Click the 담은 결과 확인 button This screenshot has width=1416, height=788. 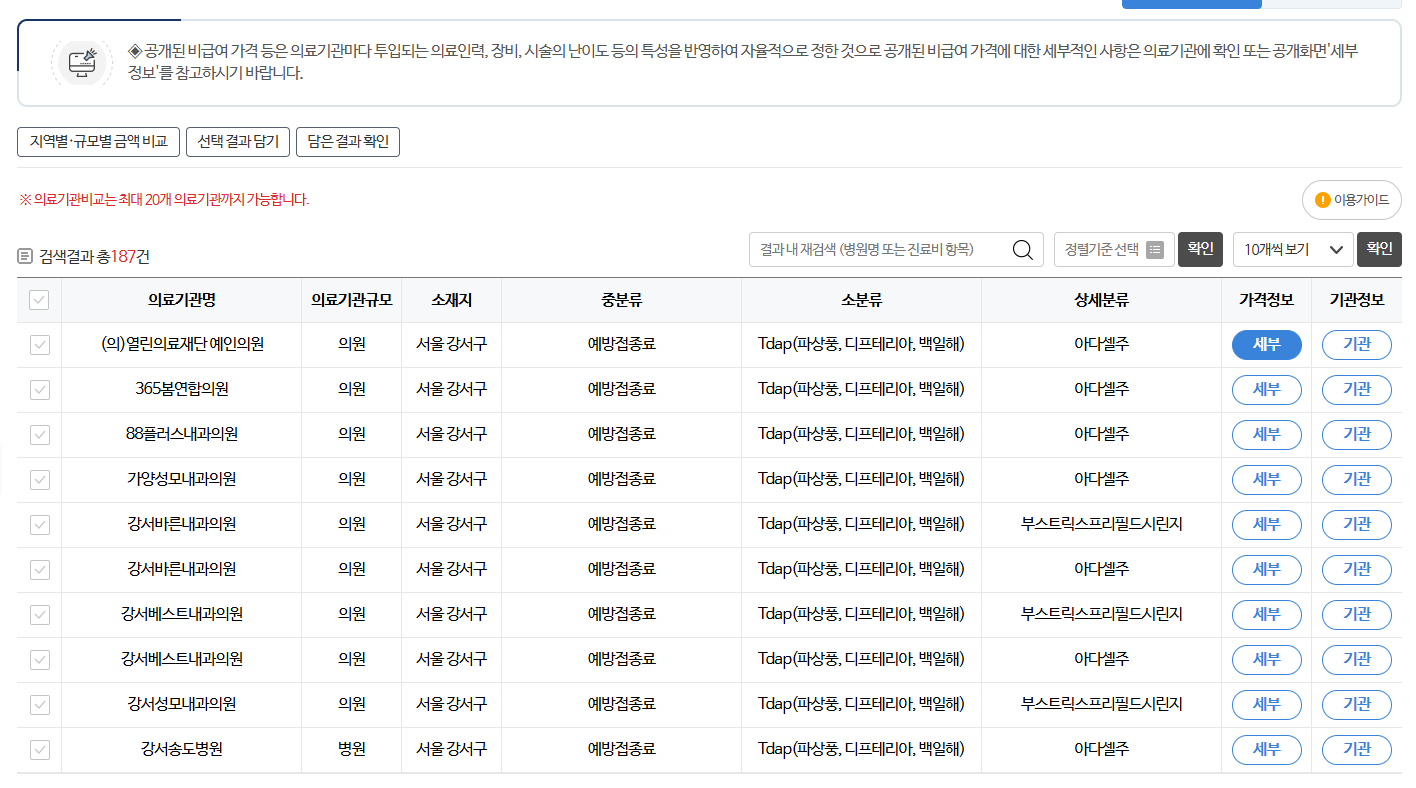tap(348, 141)
